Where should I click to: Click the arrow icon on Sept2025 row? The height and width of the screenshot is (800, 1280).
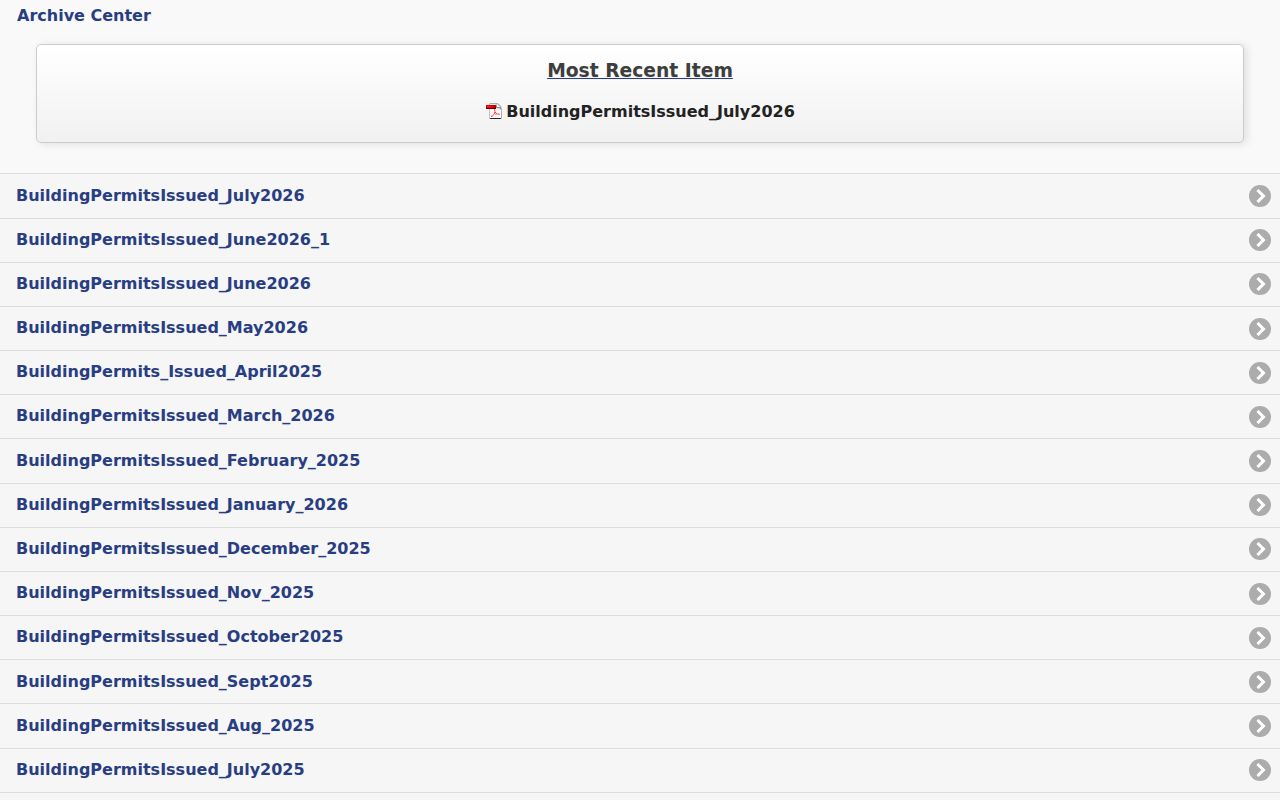tap(1260, 682)
